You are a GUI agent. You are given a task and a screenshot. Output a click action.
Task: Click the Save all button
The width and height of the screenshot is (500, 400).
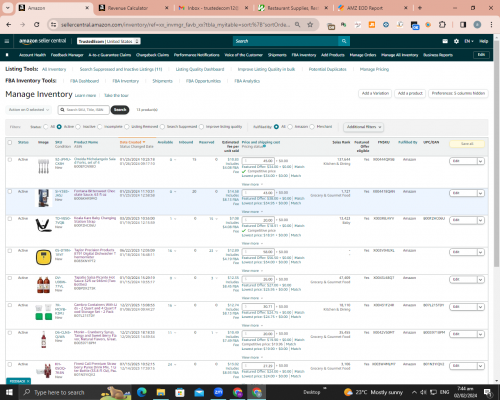point(467,144)
